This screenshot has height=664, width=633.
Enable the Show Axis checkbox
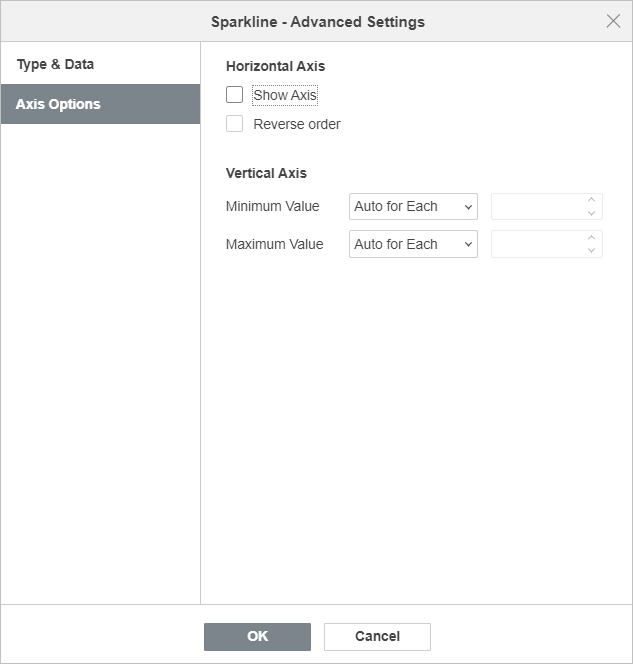click(x=234, y=95)
